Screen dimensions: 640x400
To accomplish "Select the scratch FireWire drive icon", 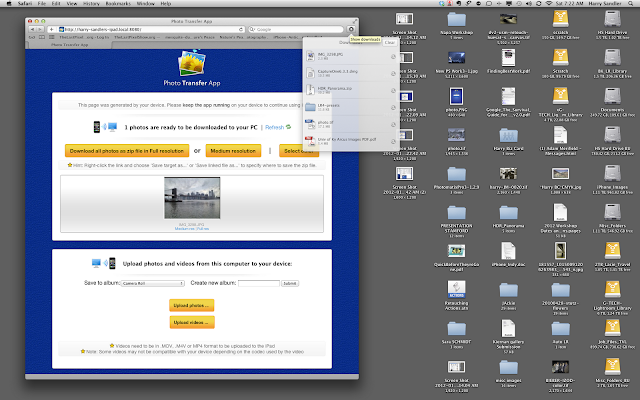I will point(560,19).
